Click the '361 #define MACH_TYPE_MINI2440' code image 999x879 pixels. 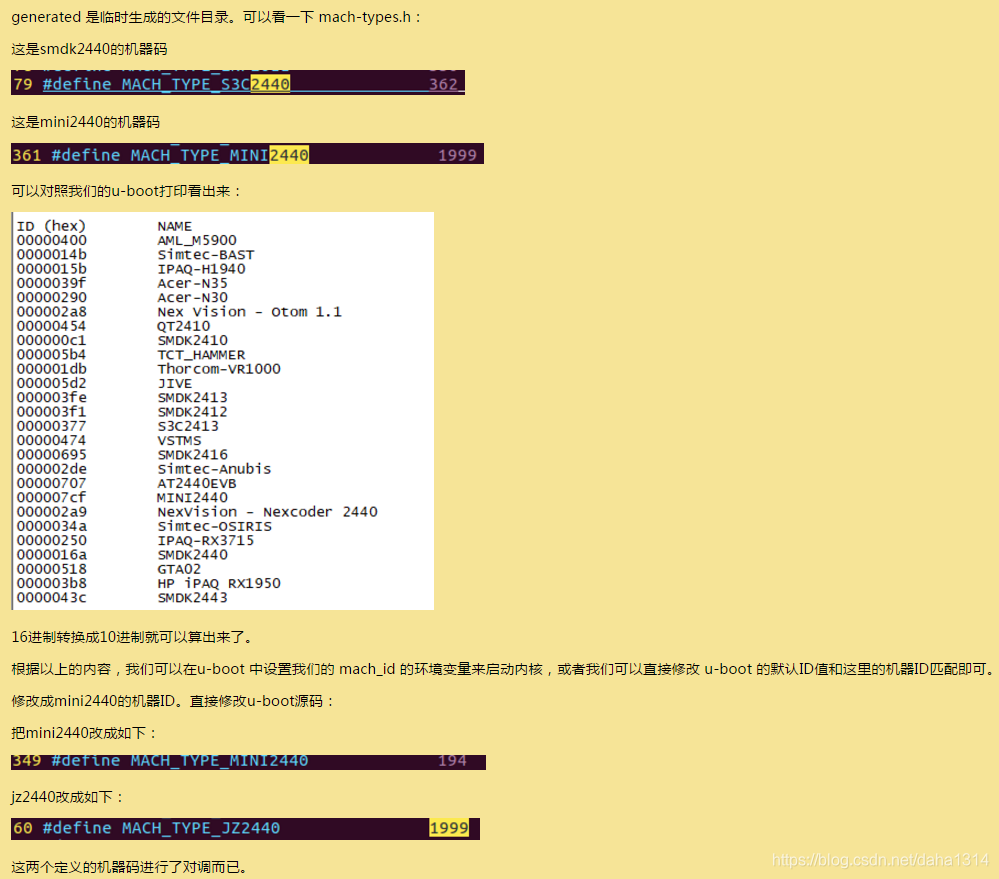pos(247,154)
